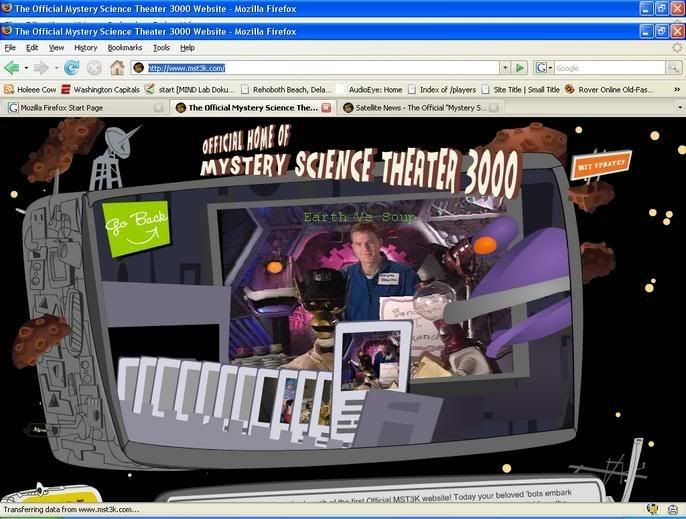Open the Bookmarks menu
Screen dimensions: 686x519
pyautogui.click(x=125, y=48)
